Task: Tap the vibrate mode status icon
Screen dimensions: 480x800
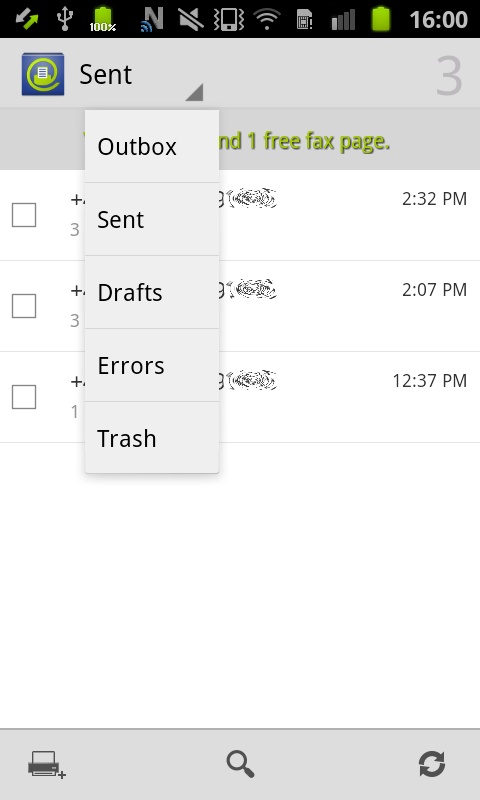Action: (x=228, y=19)
